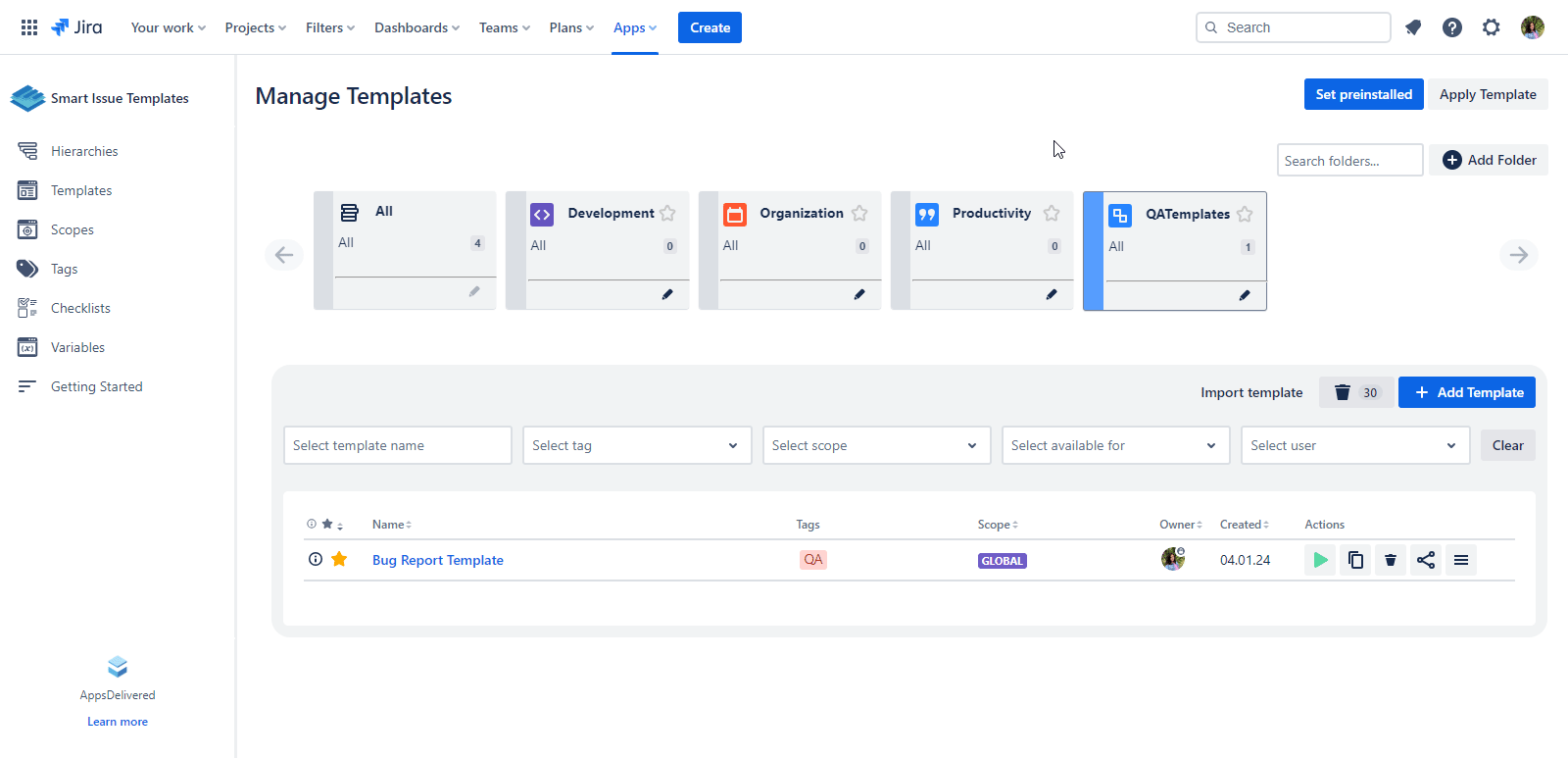Toggle favorite star on QATemplates folder
Viewport: 1568px width, 758px height.
(x=1245, y=214)
